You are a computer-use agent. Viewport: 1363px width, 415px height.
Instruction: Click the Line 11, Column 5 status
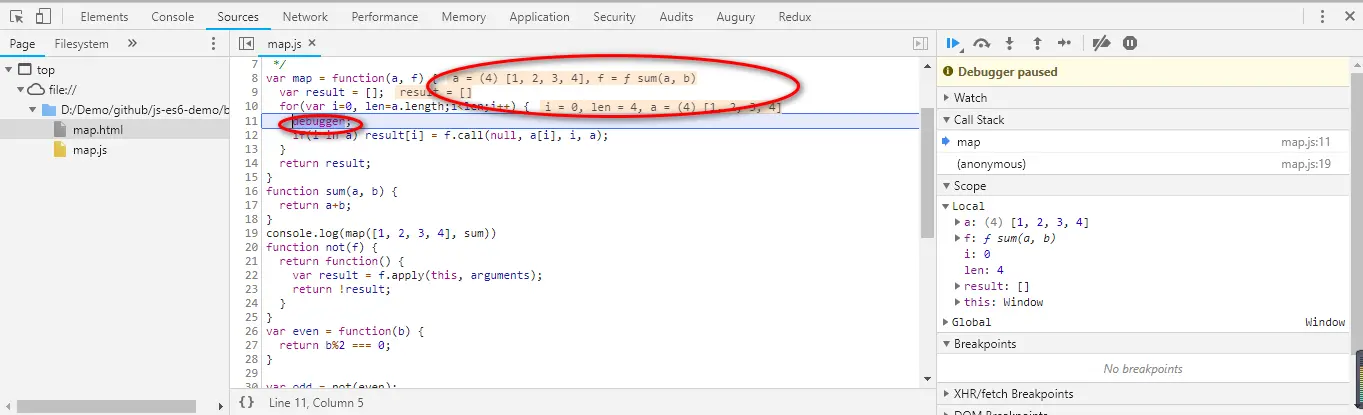coord(317,402)
